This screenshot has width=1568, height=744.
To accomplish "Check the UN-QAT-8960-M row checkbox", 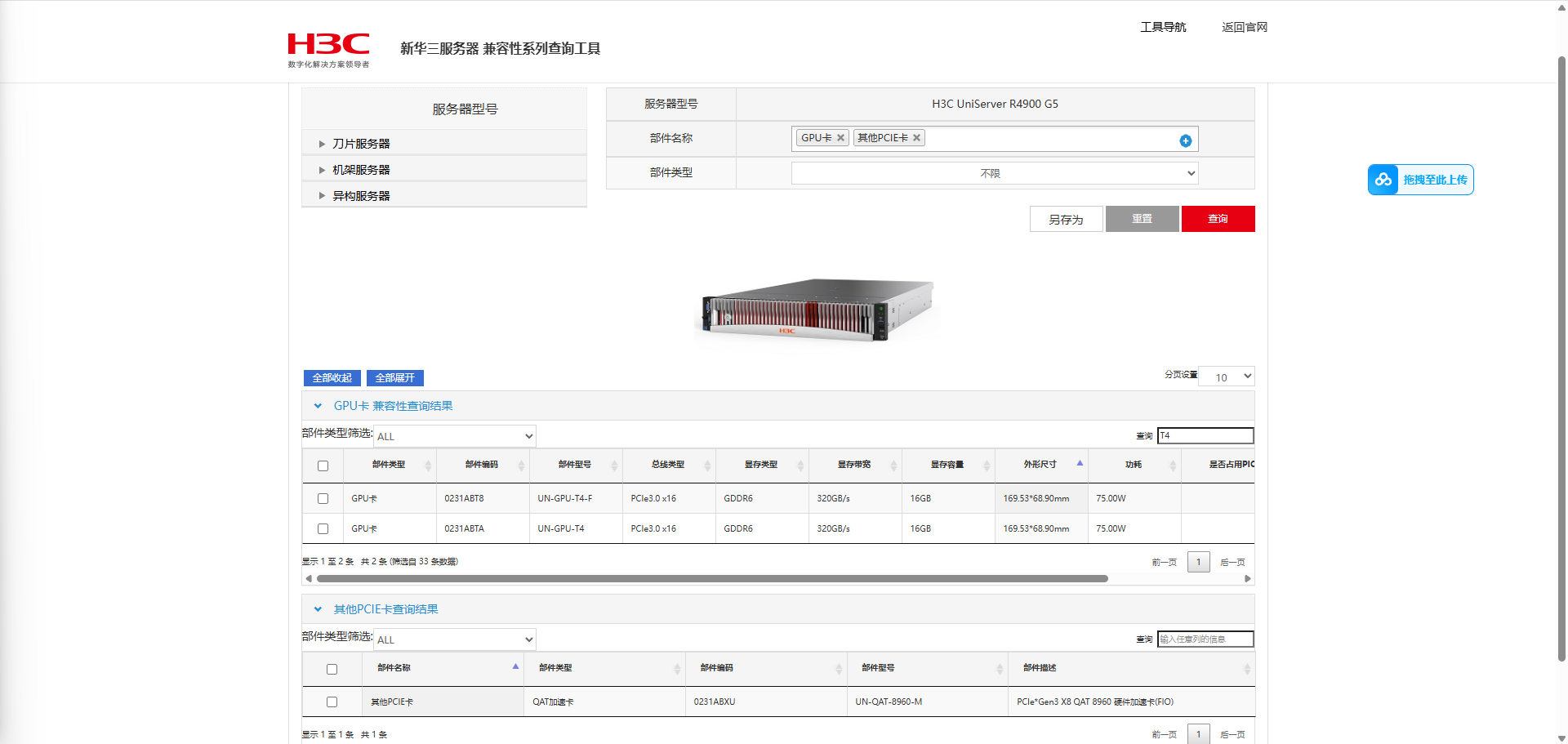I will tap(332, 702).
